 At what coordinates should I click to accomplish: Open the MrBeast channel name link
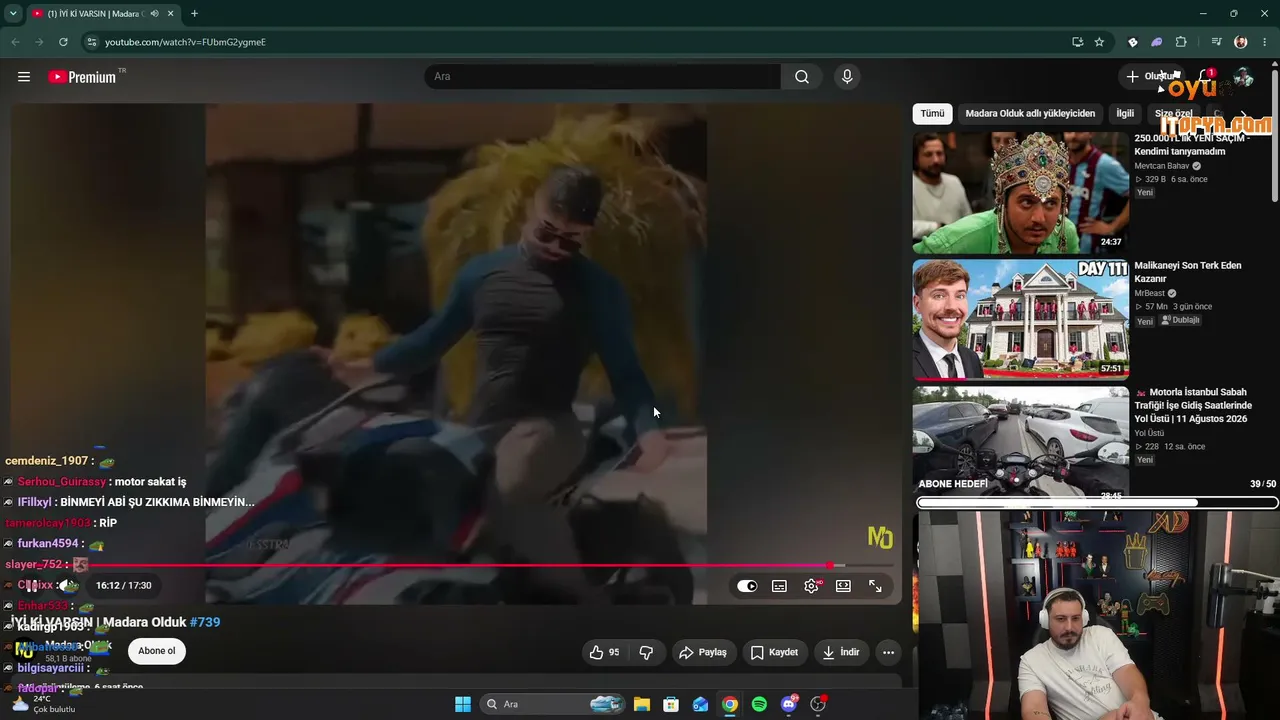click(1150, 293)
